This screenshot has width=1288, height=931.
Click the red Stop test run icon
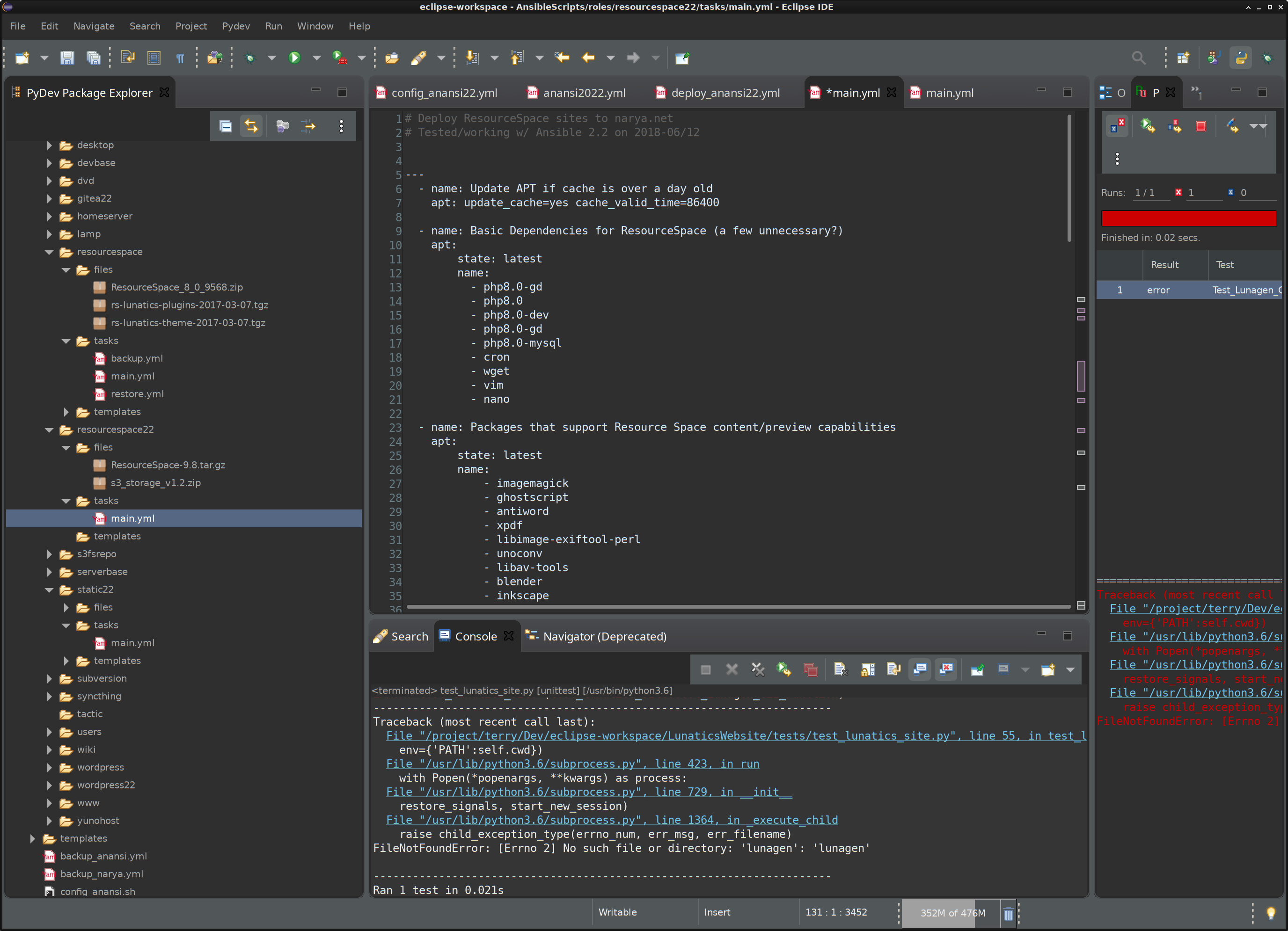coord(1200,126)
